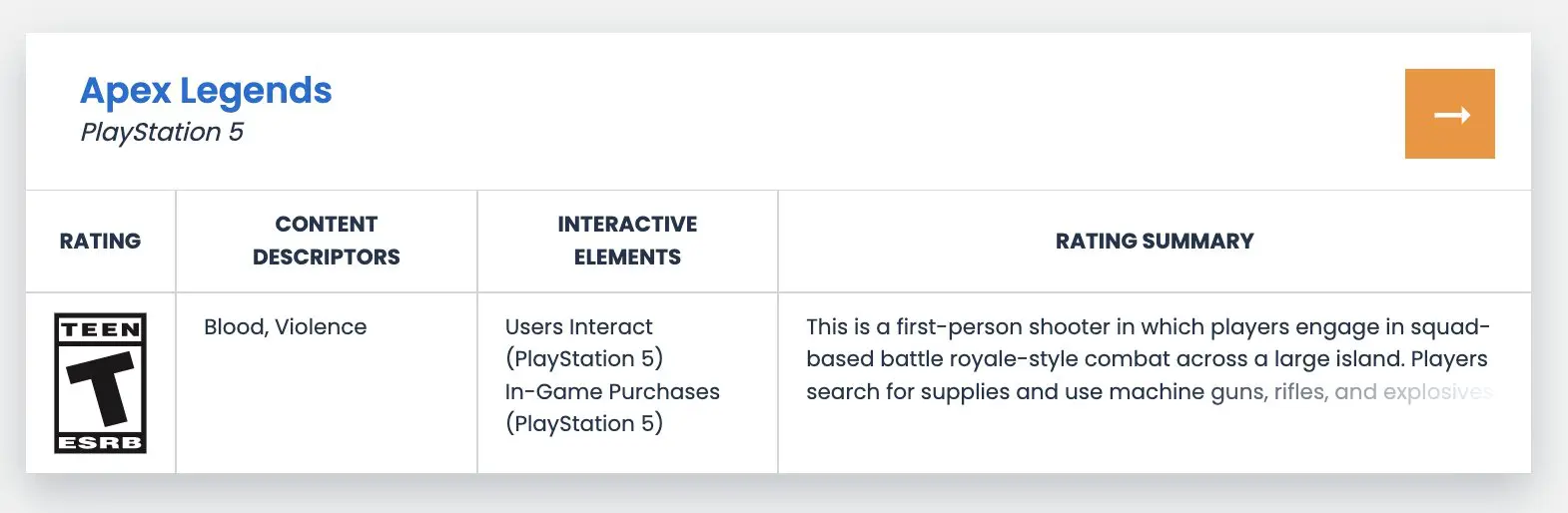Click the rating summary paragraph

point(1149,359)
